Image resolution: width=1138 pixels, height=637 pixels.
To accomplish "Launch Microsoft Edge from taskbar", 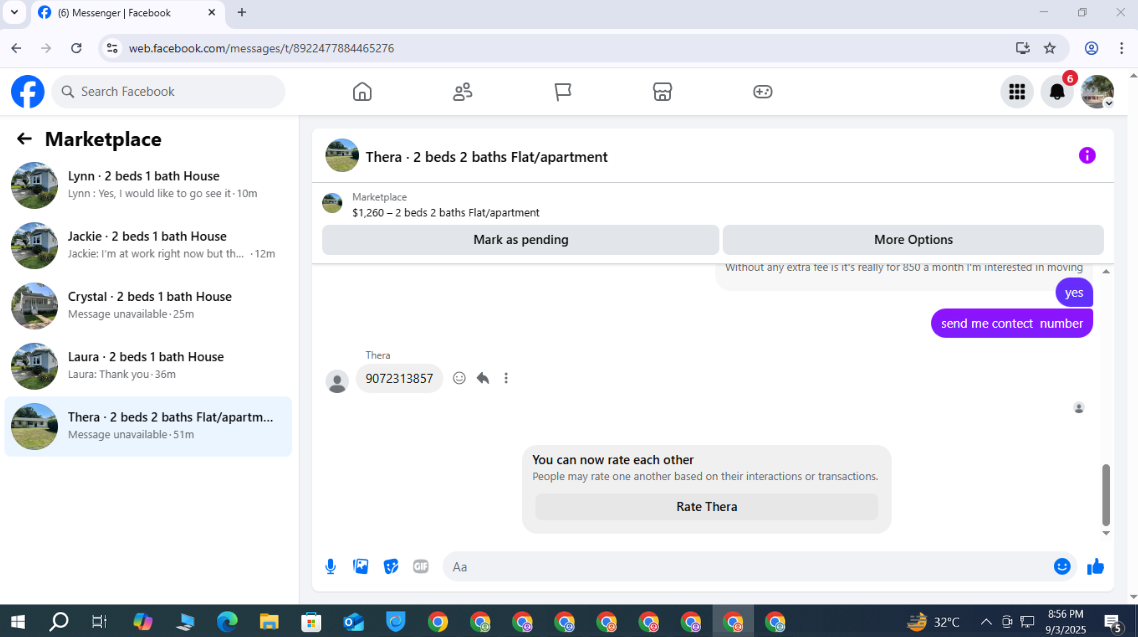I will coord(227,622).
